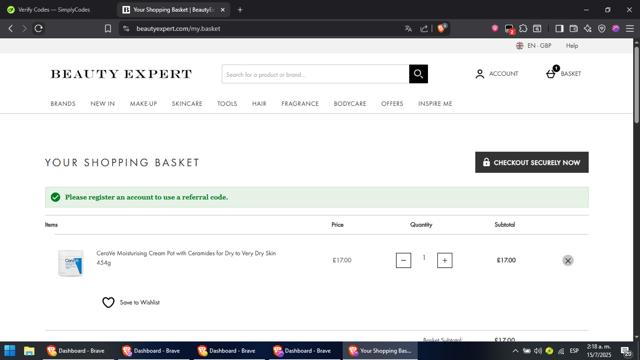Open the OFFERS menu

coord(392,104)
